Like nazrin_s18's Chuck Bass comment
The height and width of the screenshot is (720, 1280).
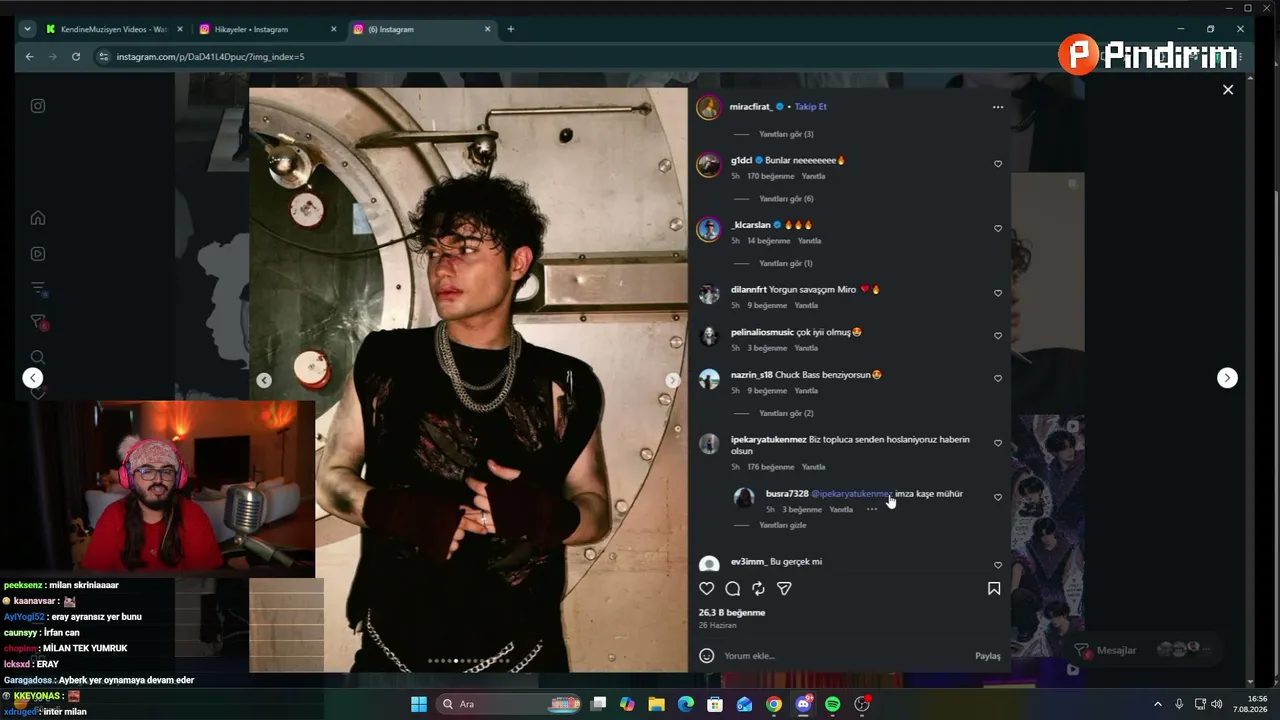coord(998,379)
